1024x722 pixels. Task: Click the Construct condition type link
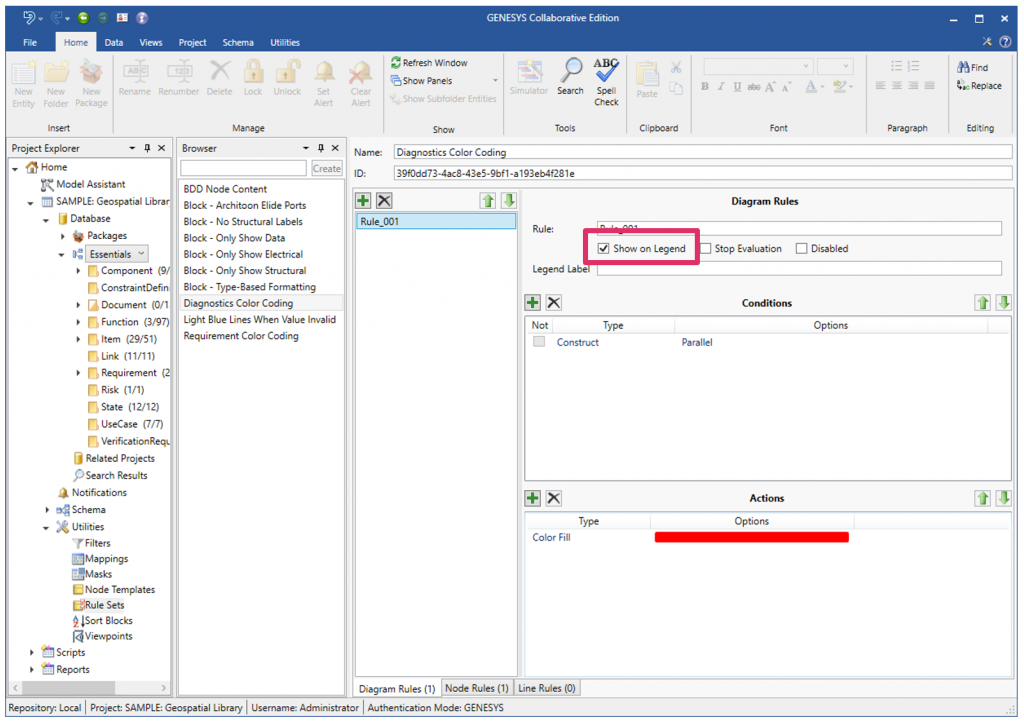coord(577,342)
